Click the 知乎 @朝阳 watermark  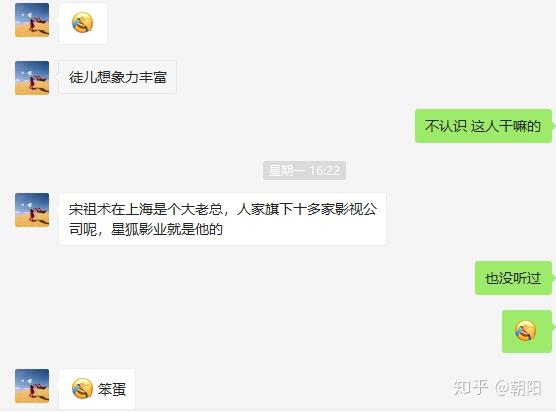497,388
